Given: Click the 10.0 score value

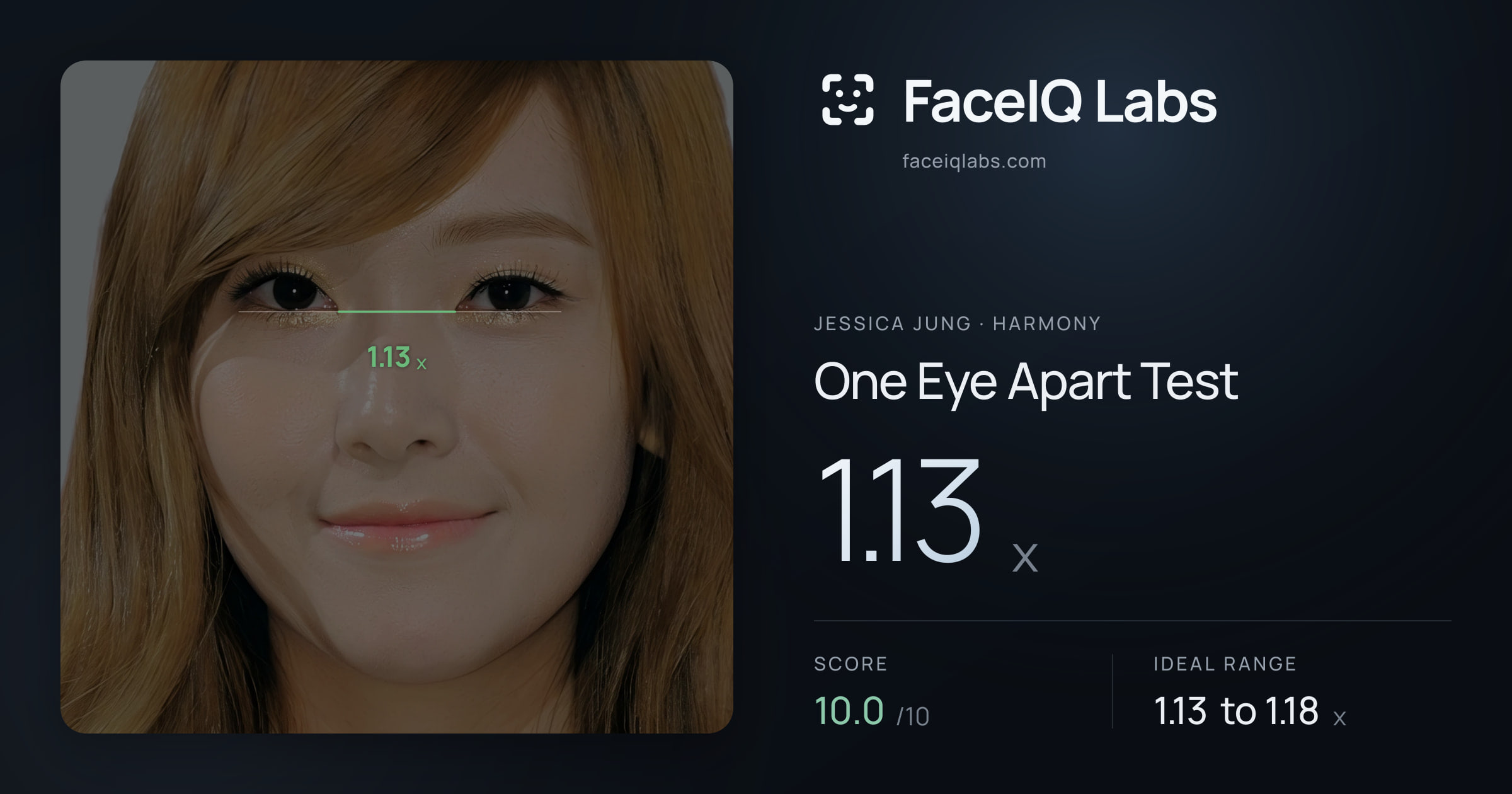Looking at the screenshot, I should (x=849, y=711).
